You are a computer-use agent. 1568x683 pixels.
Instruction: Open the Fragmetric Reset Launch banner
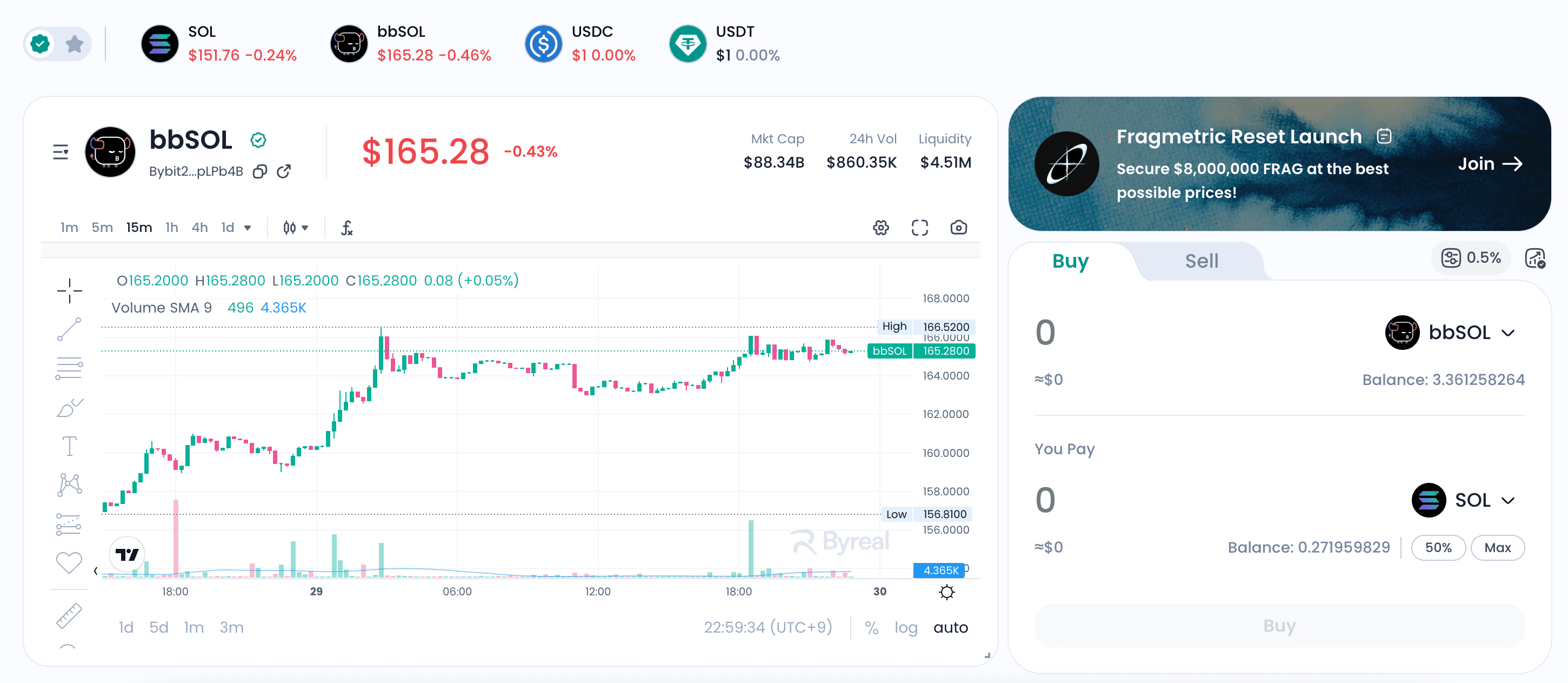pos(1279,163)
